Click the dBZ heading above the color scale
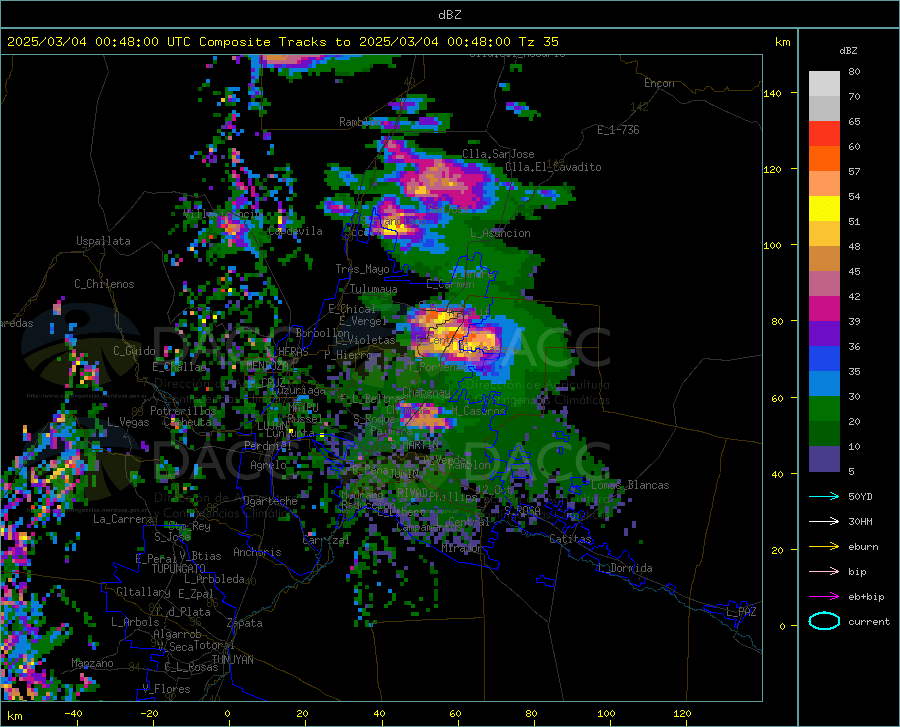 point(848,50)
